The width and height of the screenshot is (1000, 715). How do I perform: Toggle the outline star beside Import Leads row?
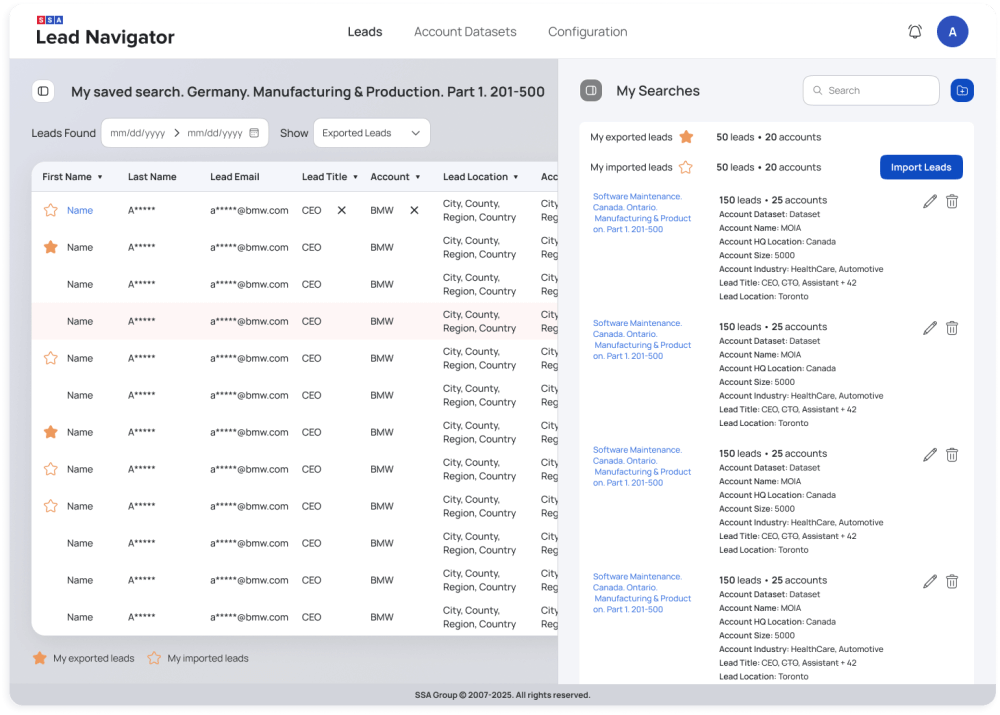point(686,167)
